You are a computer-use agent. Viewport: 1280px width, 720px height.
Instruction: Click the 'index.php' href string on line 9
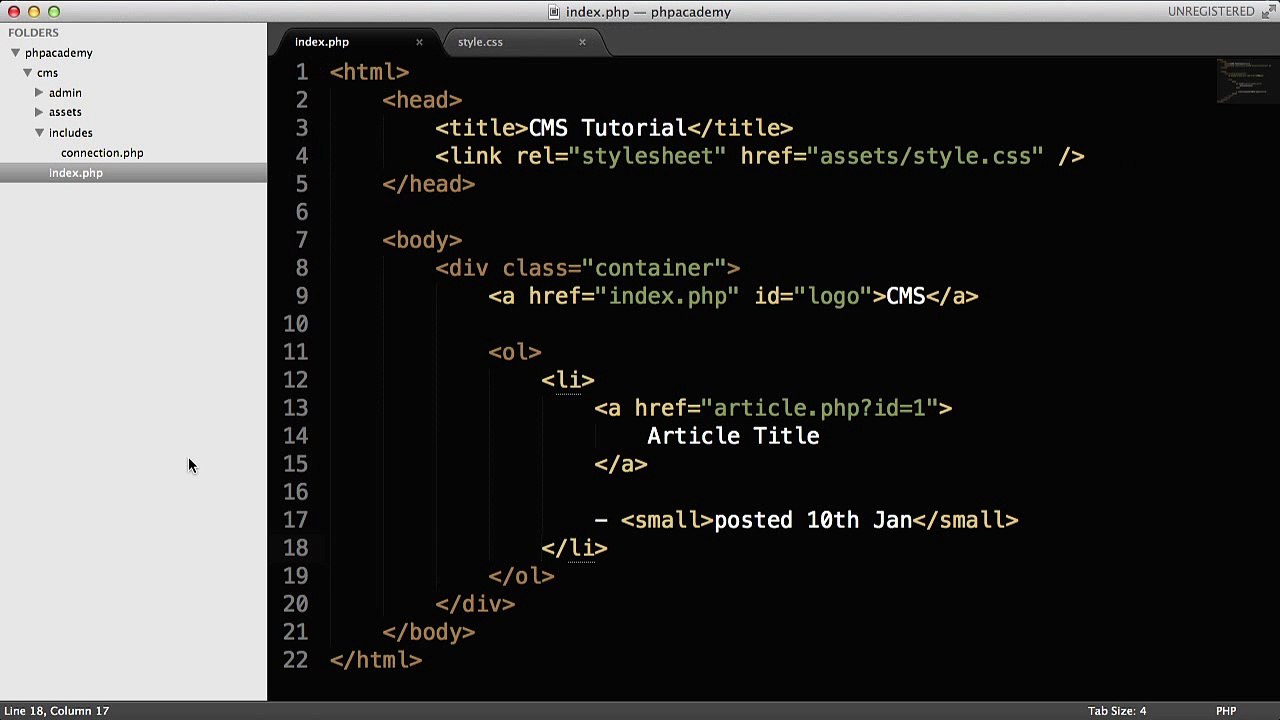pos(667,296)
